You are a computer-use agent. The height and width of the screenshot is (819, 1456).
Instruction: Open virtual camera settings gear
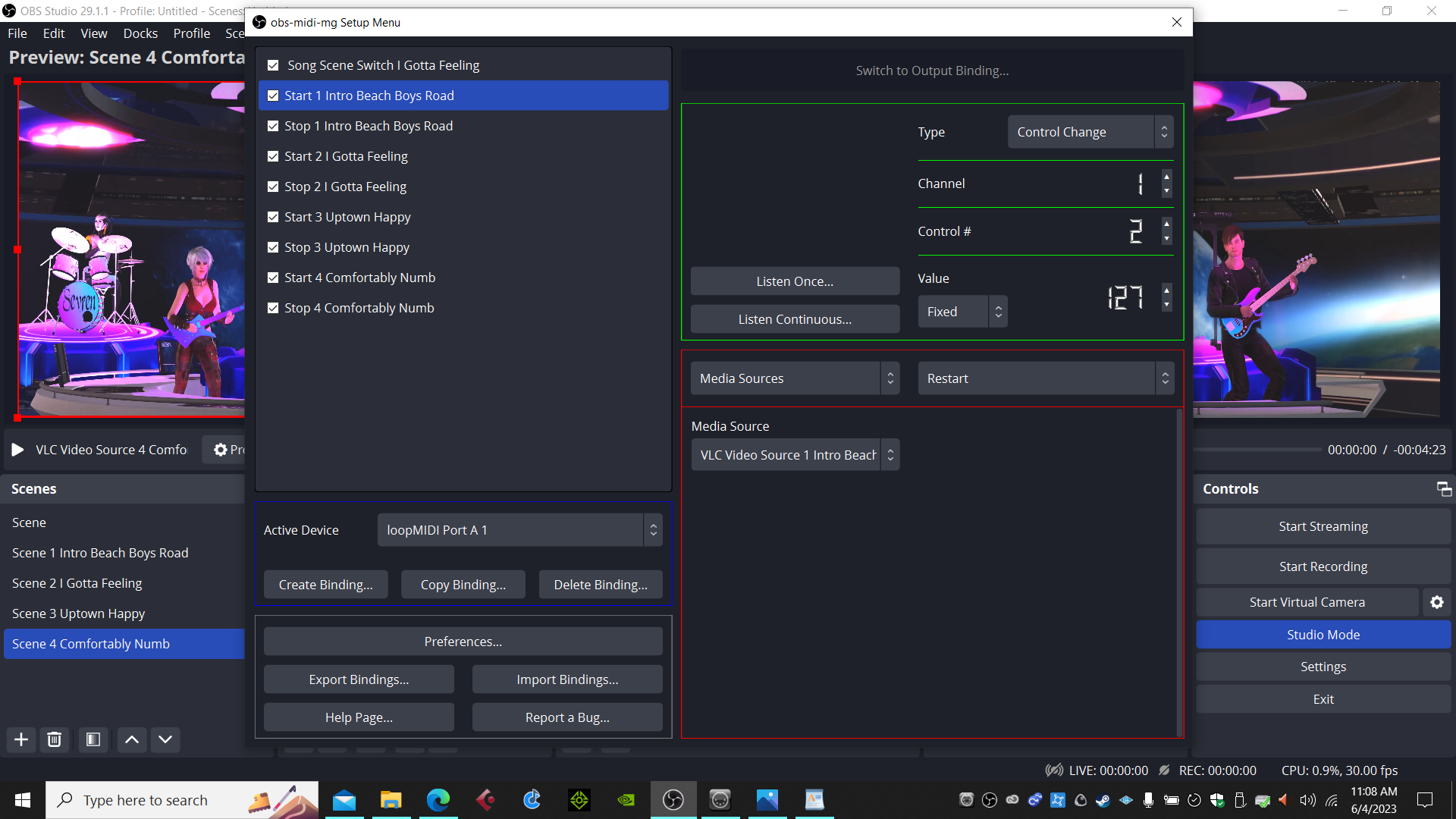coord(1437,601)
